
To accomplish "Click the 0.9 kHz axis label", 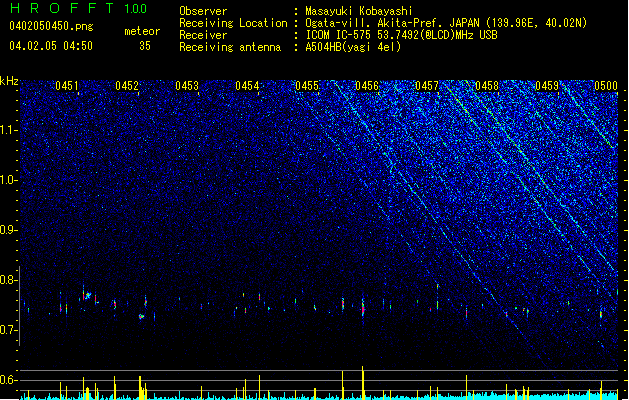I will point(8,230).
